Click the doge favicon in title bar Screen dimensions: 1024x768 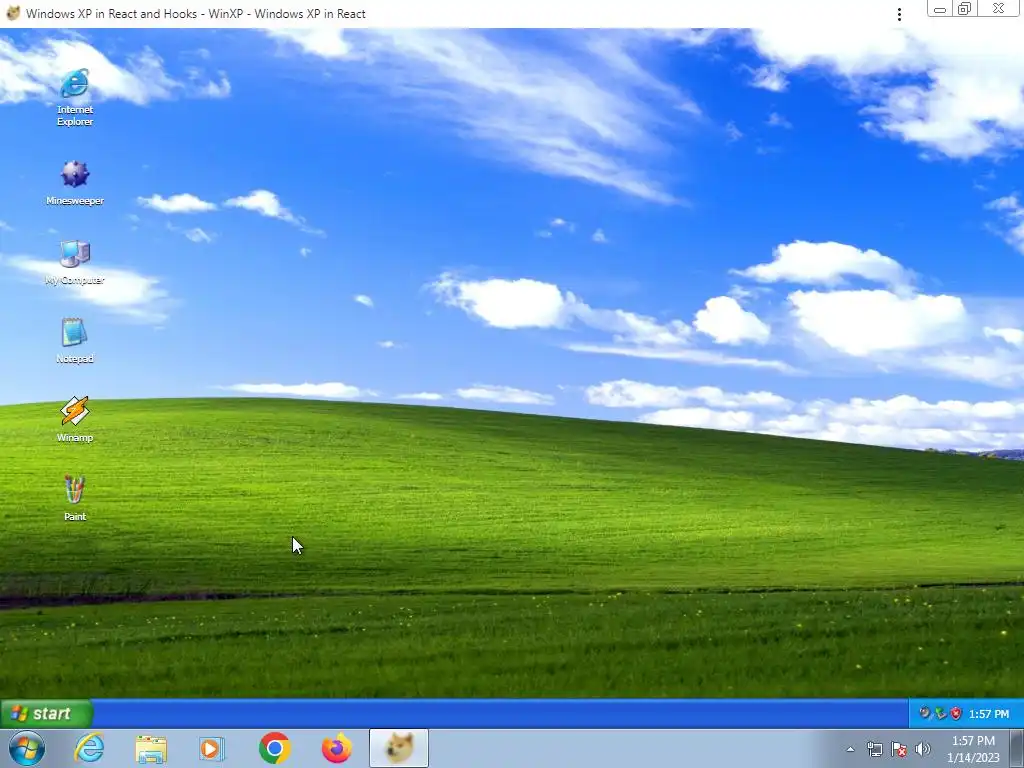13,13
